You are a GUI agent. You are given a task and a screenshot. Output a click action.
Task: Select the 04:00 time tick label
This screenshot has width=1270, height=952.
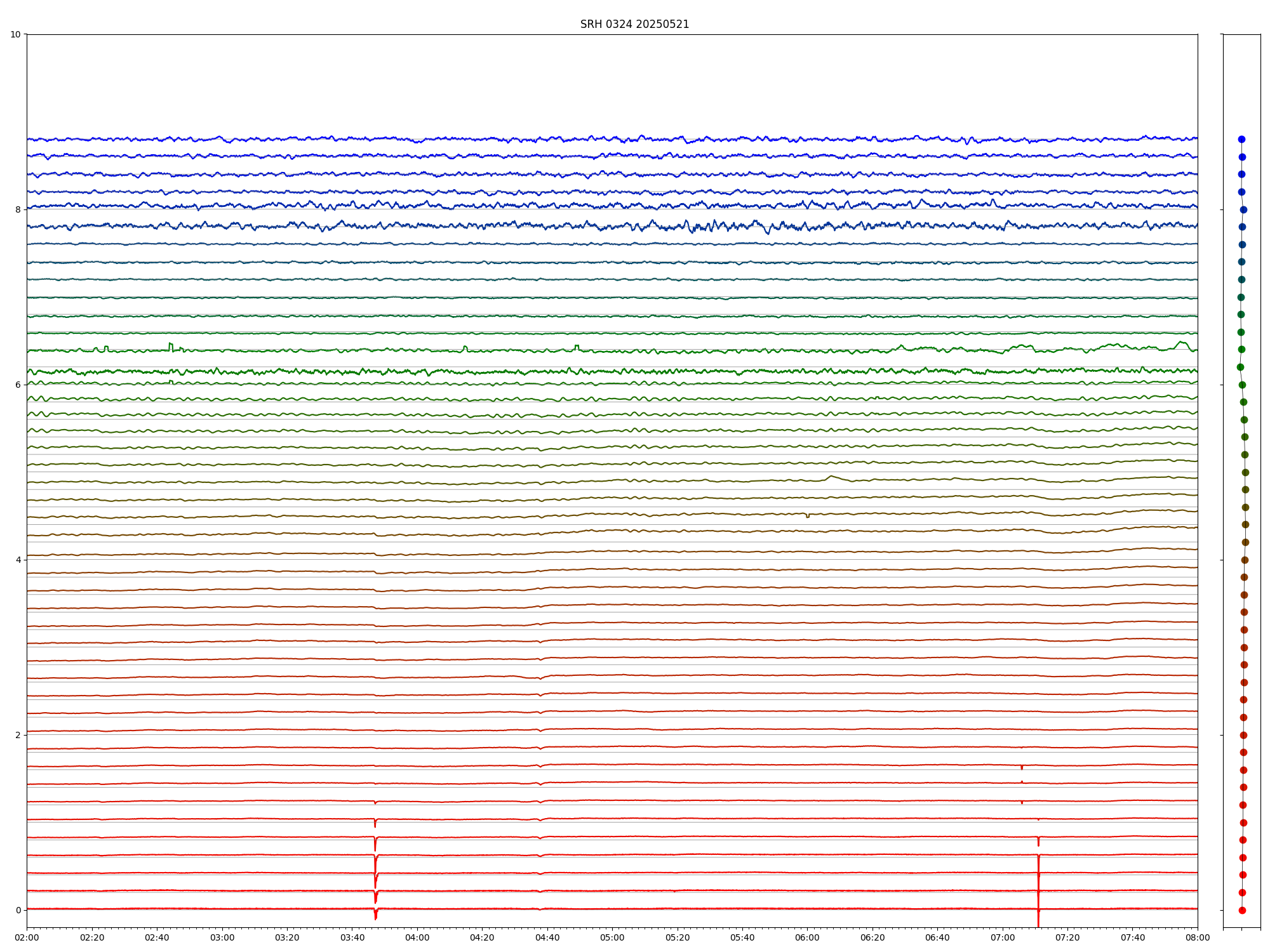pos(417,937)
